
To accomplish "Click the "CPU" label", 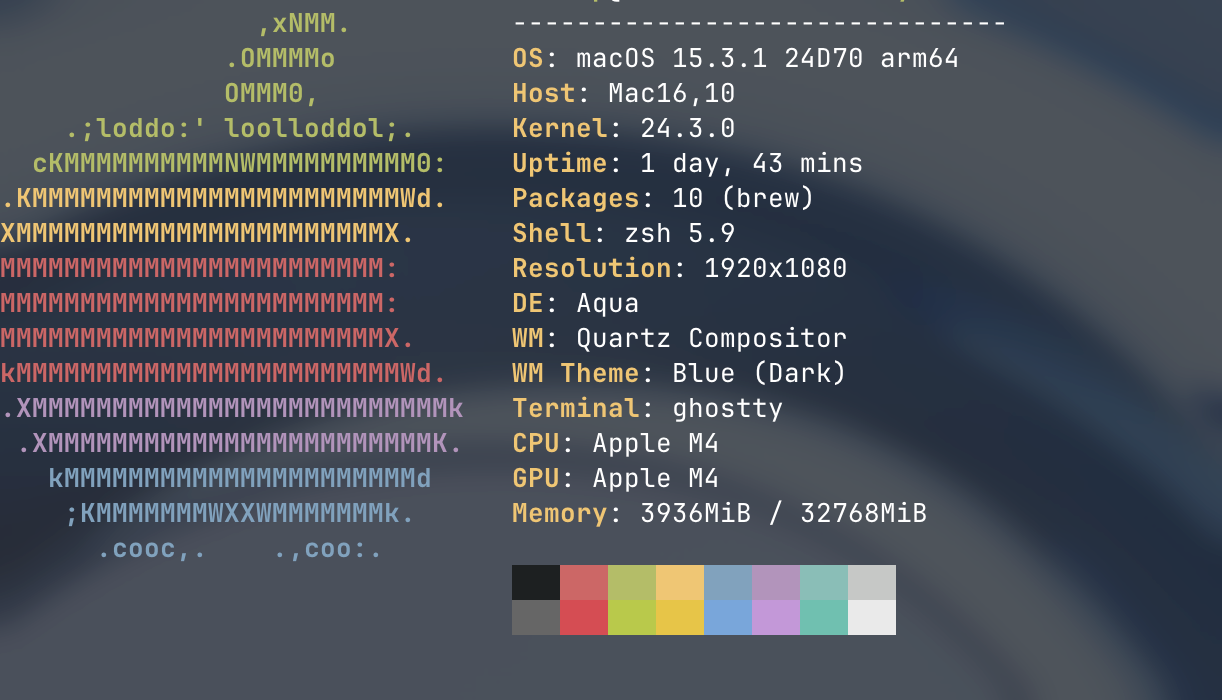I will (x=536, y=443).
